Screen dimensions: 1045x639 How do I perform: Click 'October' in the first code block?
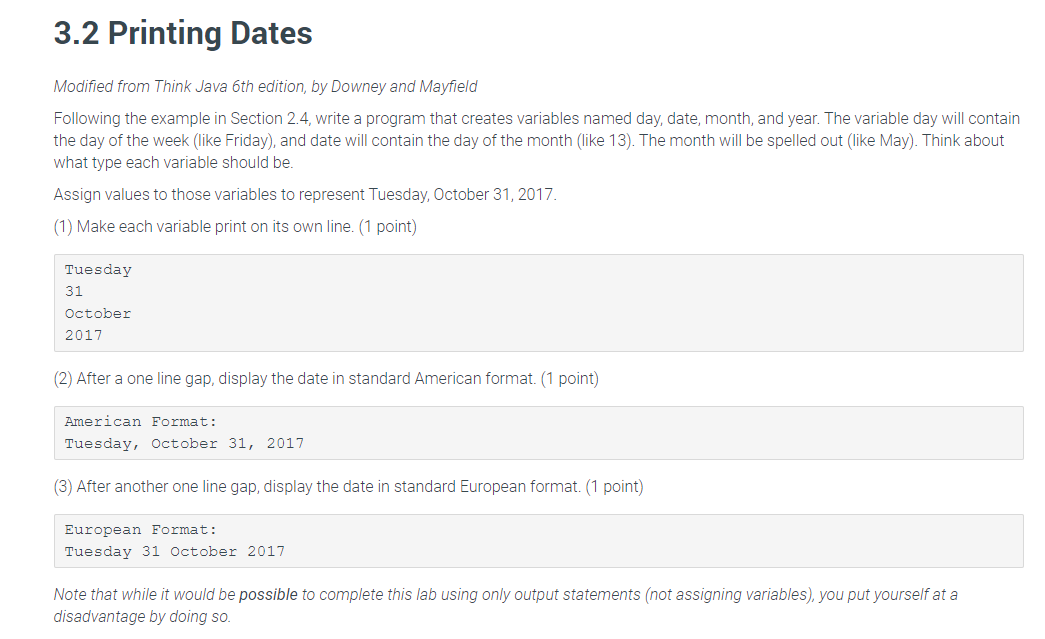pyautogui.click(x=97, y=313)
